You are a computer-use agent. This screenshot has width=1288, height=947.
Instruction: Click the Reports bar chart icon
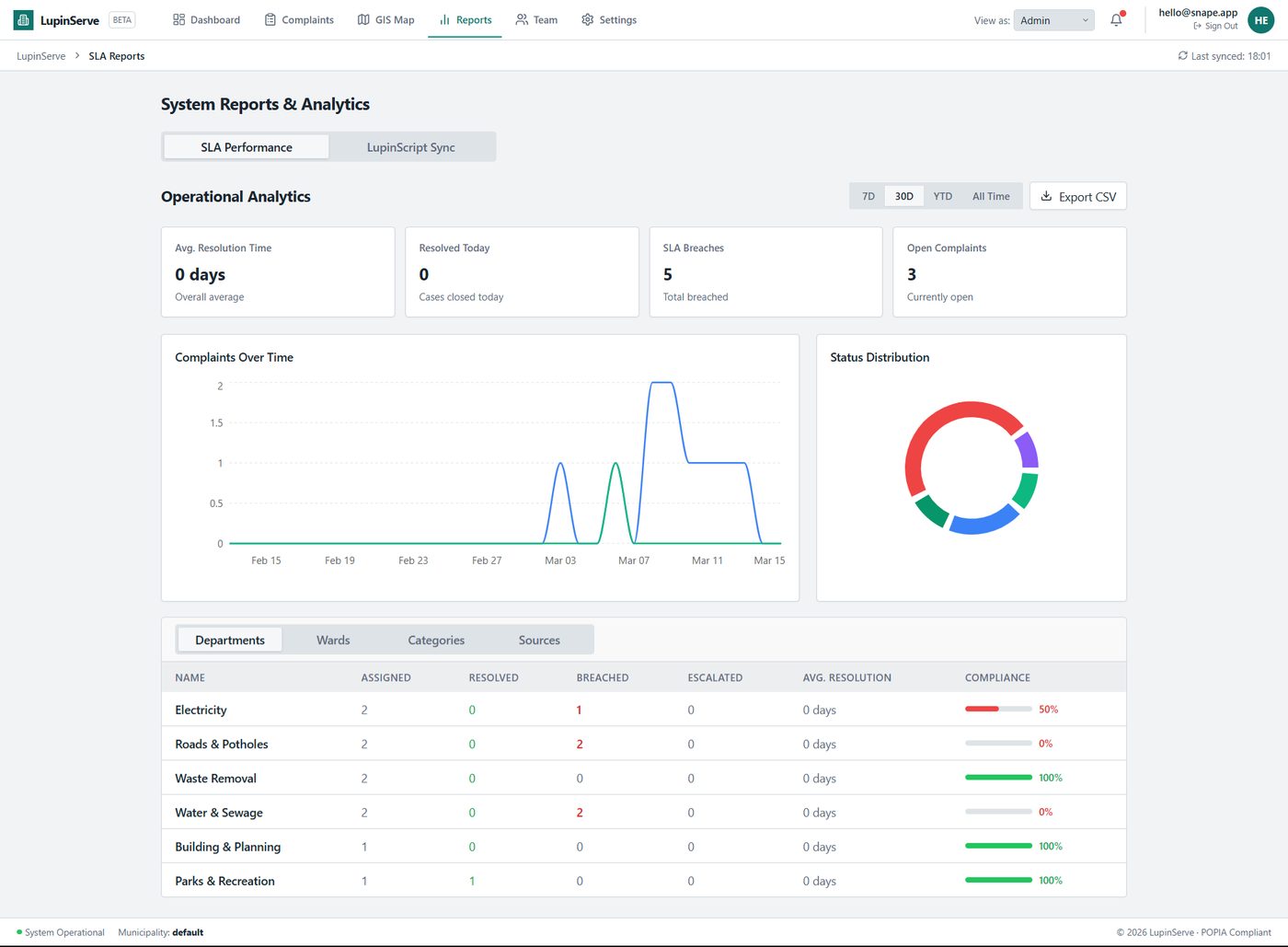pos(444,19)
